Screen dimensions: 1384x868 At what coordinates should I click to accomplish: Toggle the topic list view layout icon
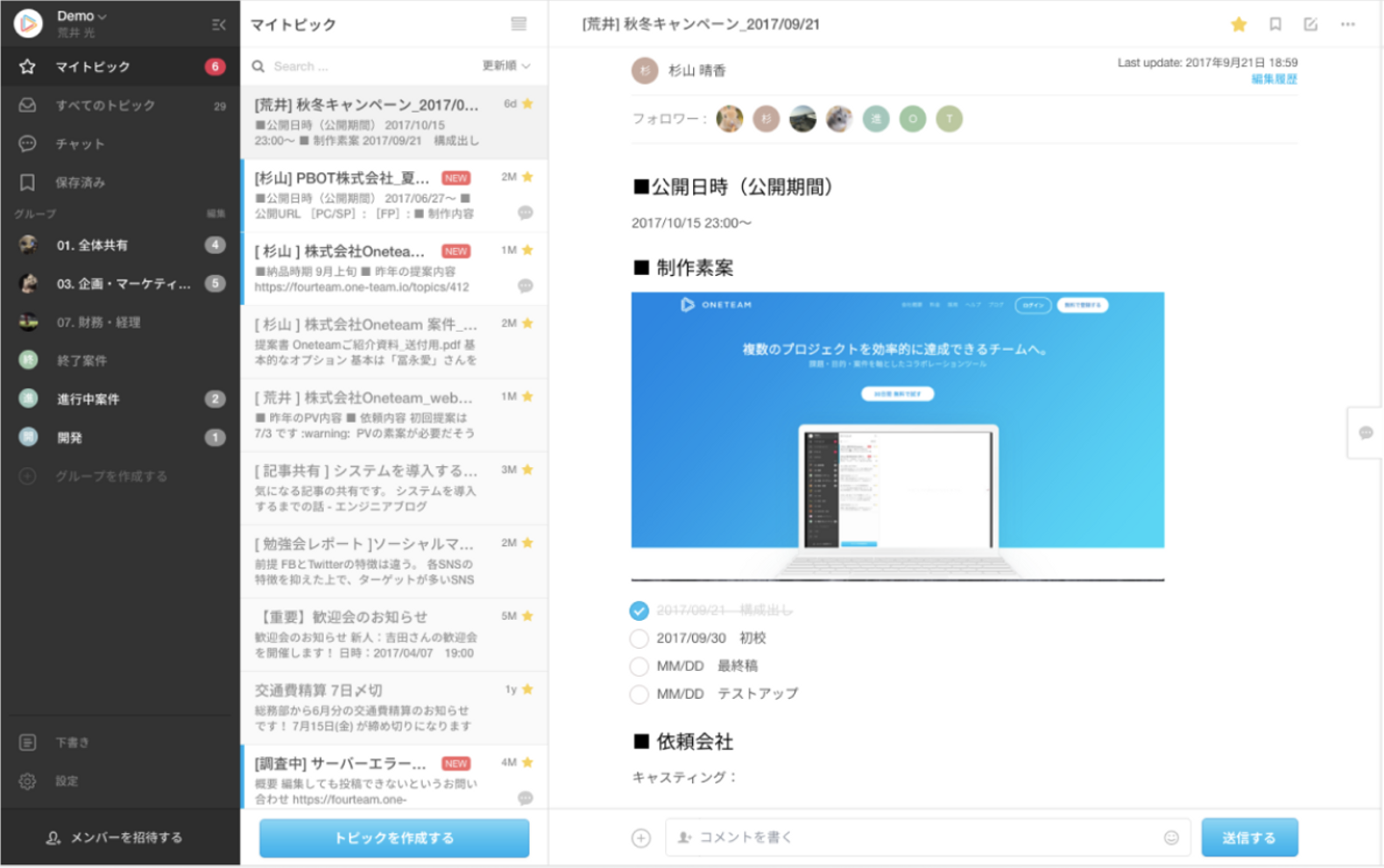click(519, 24)
